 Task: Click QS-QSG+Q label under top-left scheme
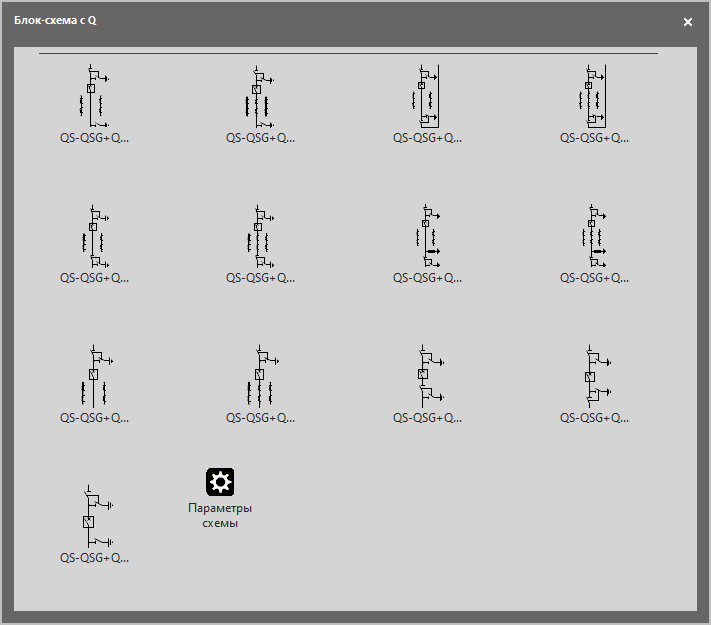[x=94, y=138]
